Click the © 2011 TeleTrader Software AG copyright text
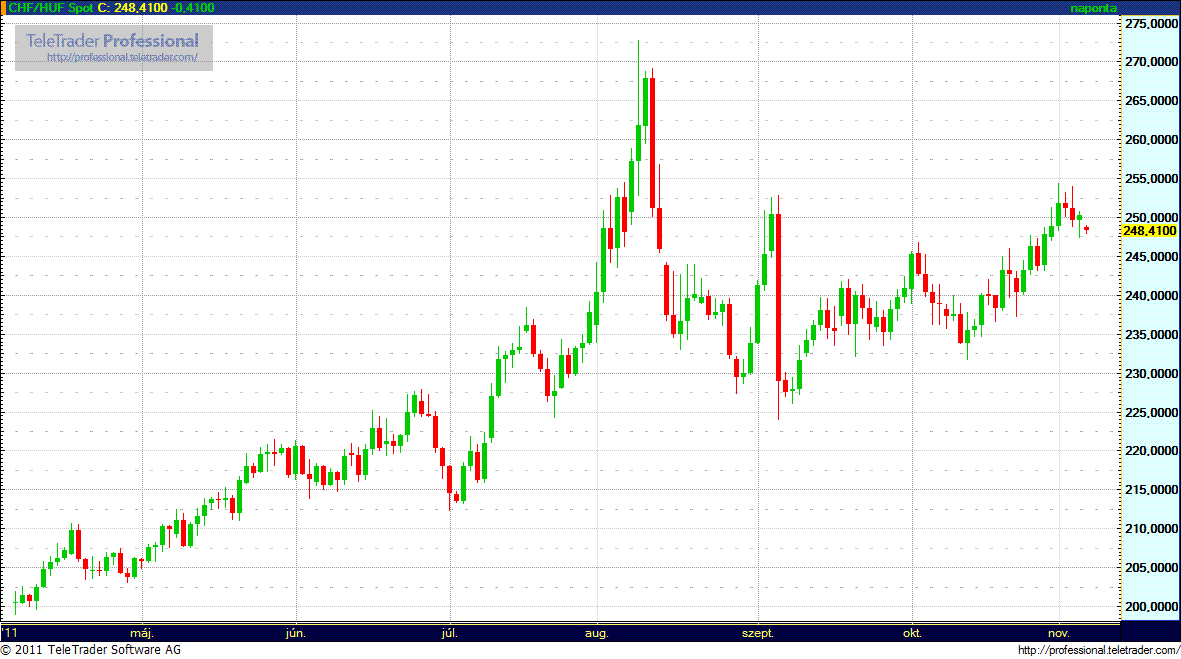Image resolution: width=1181 pixels, height=659 pixels. [91, 649]
